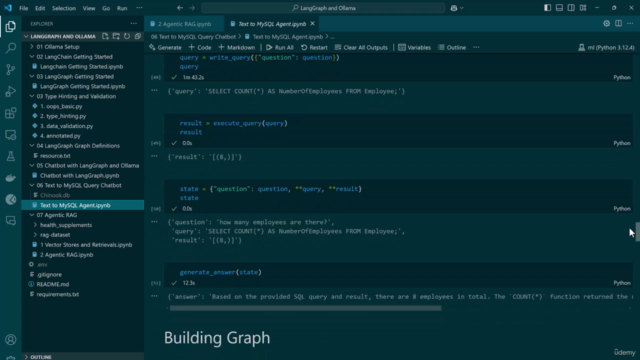640x360 pixels.
Task: Open Remote Explorer view
Action: coord(11,135)
